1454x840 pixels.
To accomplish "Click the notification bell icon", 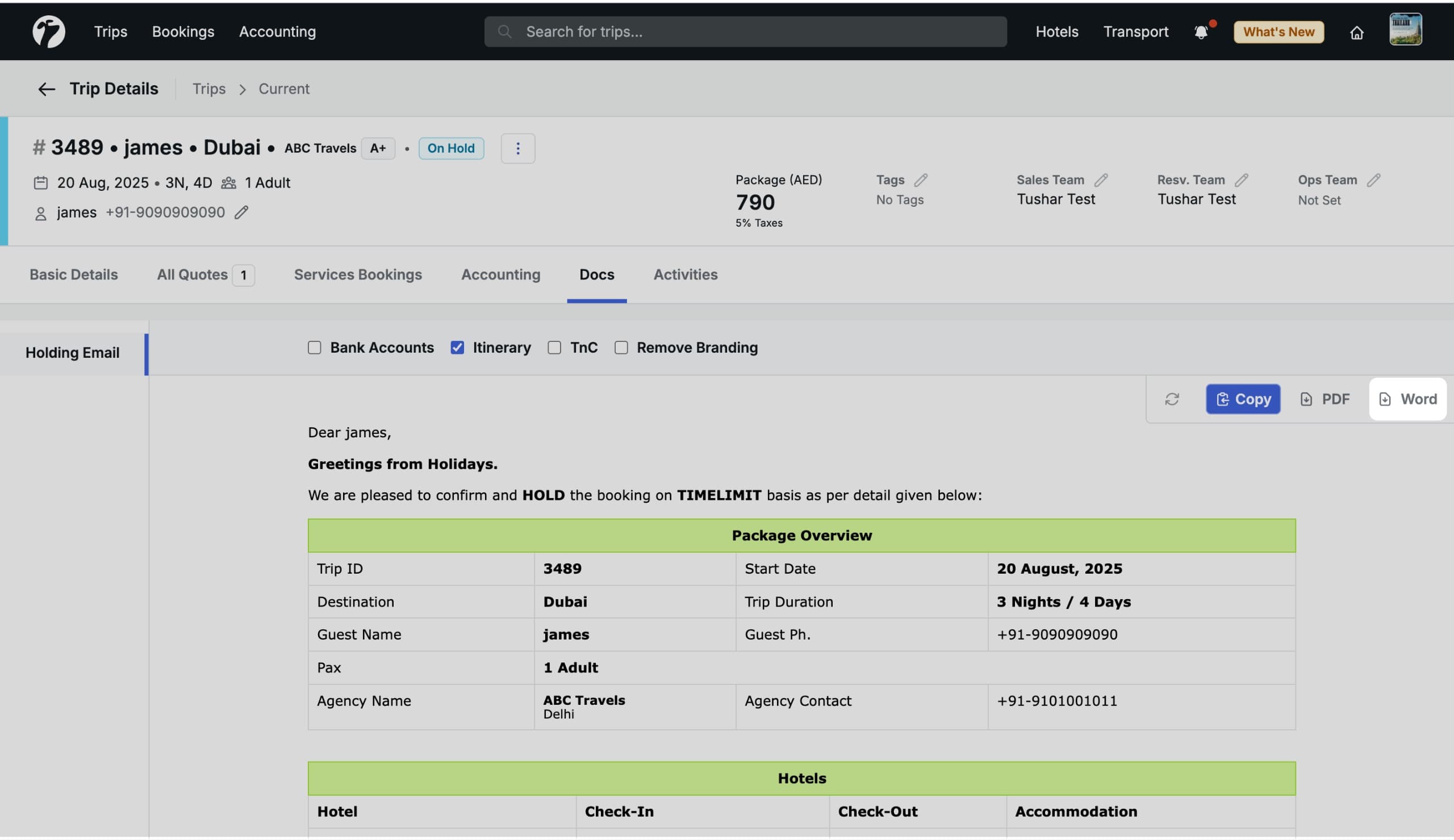I will [x=1201, y=32].
